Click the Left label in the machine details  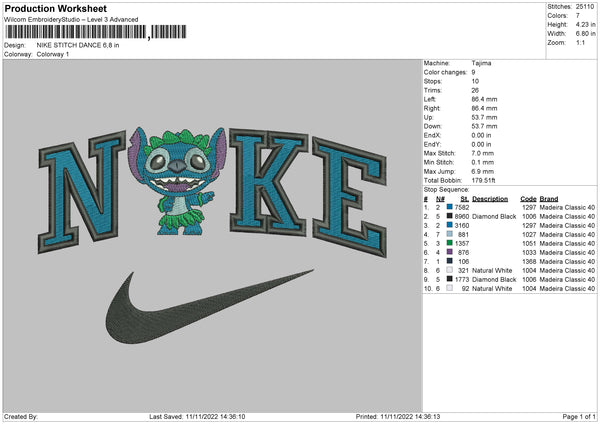[429, 99]
